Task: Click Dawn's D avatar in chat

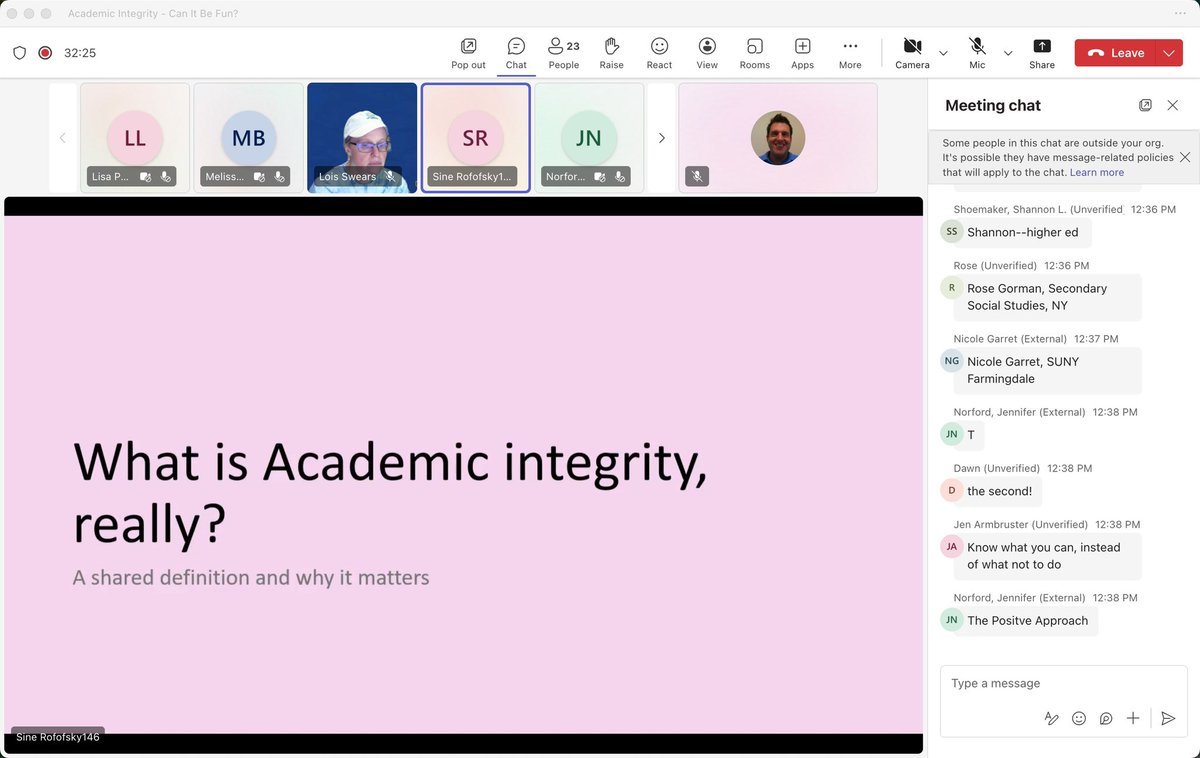Action: tap(952, 490)
